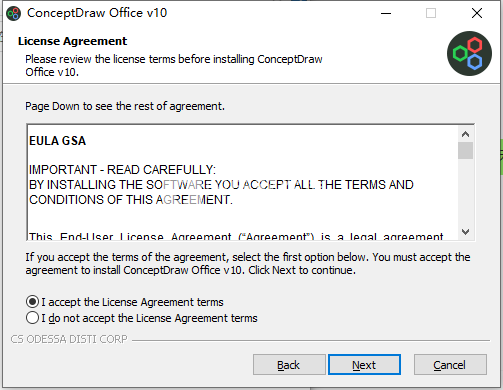Click the license scrollbar thumb
503x390 pixels.
(x=465, y=151)
